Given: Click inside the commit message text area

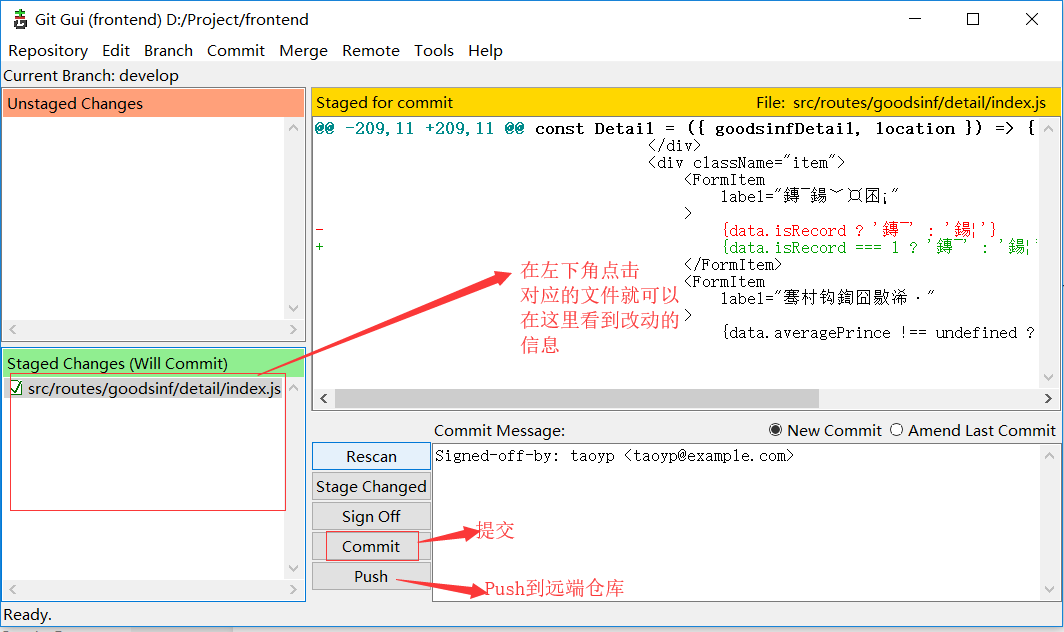Looking at the screenshot, I should pyautogui.click(x=737, y=523).
